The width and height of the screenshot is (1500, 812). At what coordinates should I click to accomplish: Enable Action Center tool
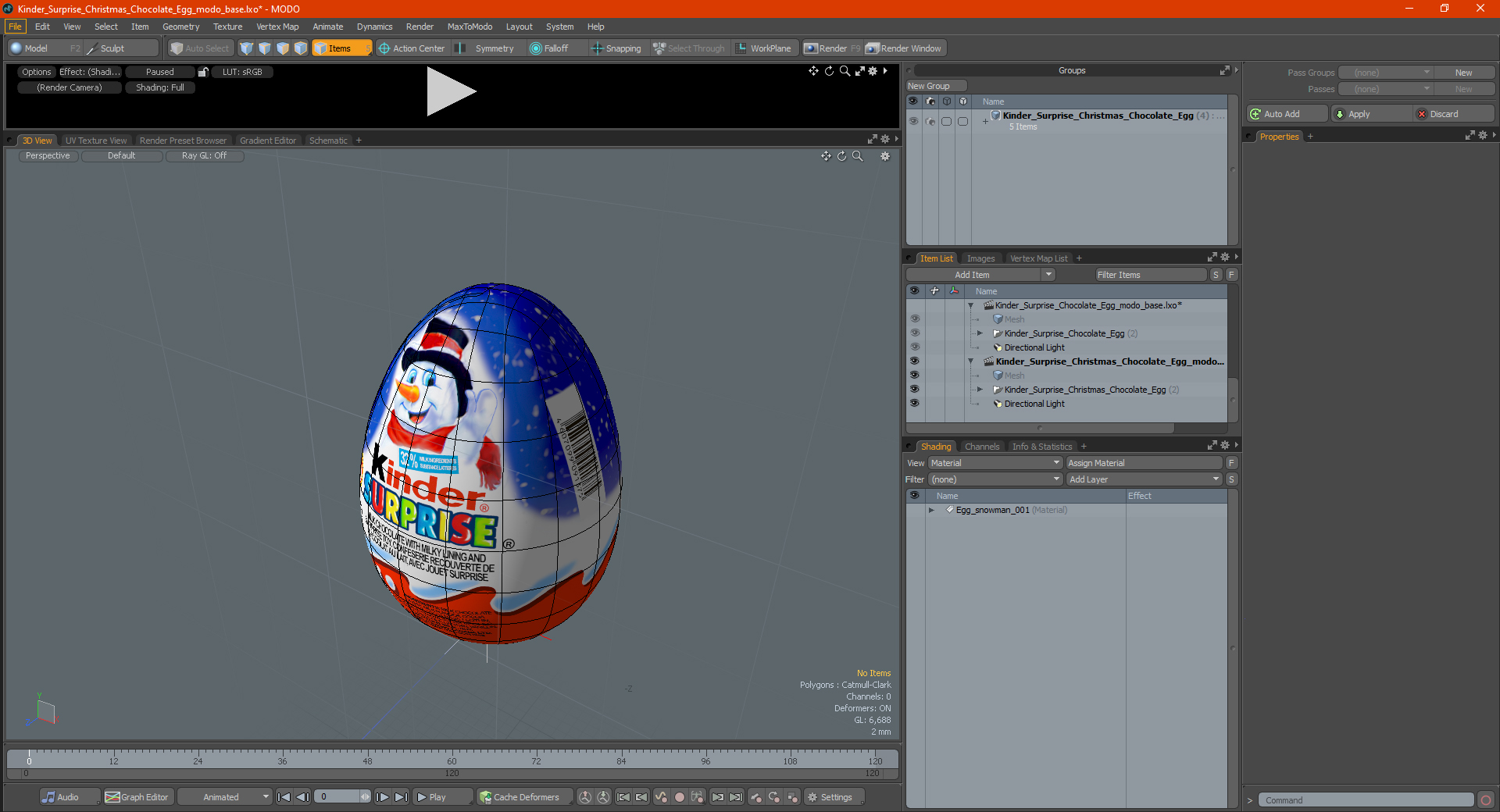pyautogui.click(x=412, y=48)
